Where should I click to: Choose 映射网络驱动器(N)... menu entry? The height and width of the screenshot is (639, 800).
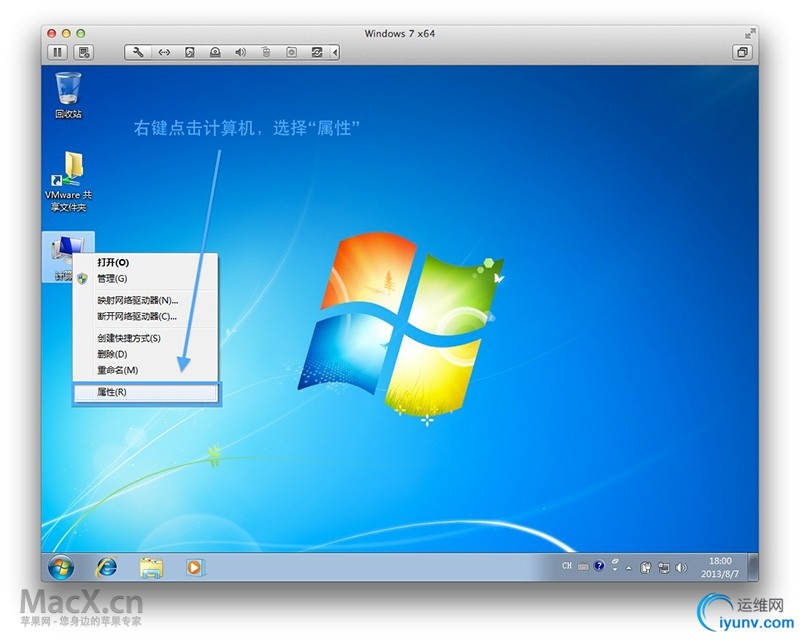[145, 300]
